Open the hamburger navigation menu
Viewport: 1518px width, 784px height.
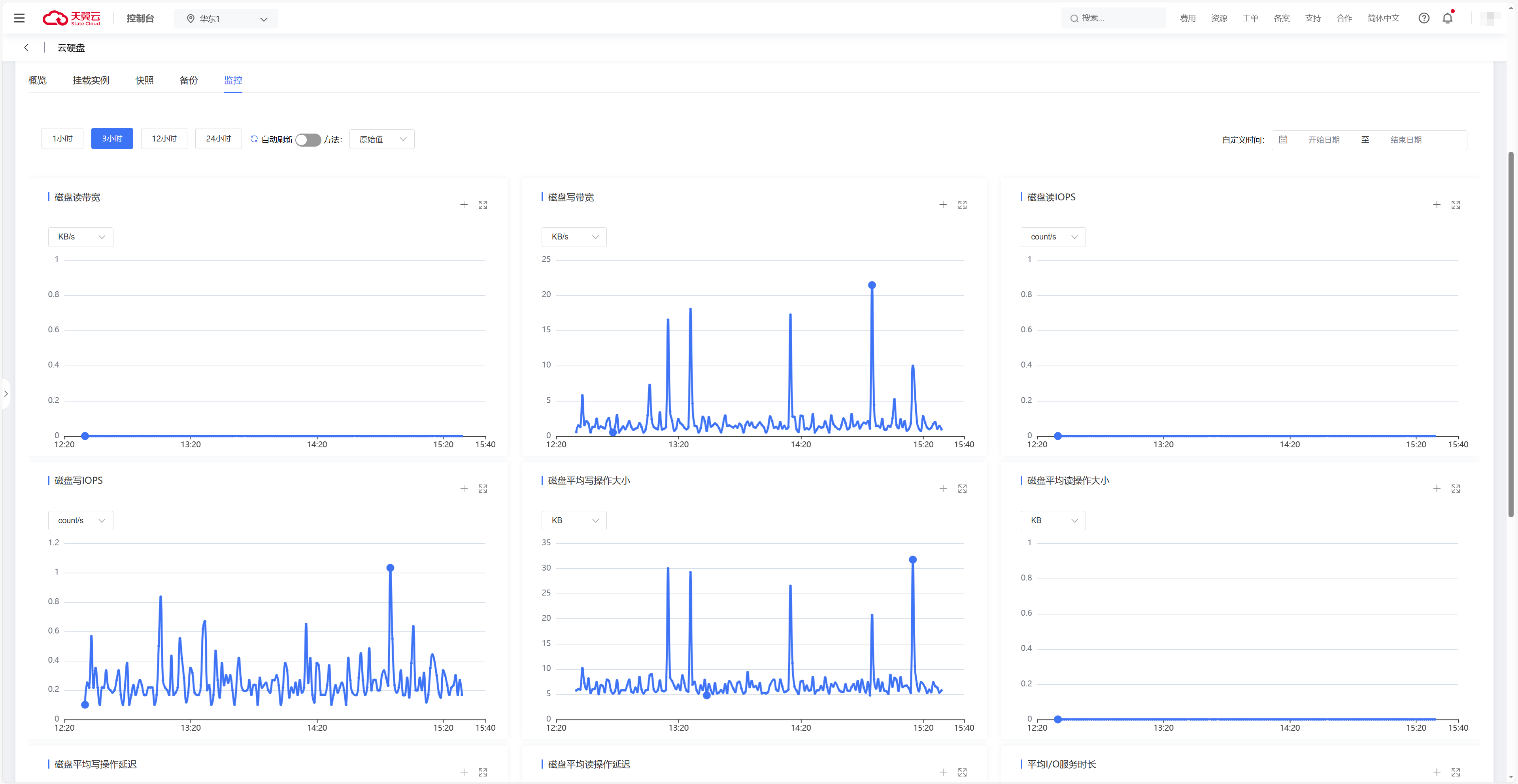click(19, 18)
